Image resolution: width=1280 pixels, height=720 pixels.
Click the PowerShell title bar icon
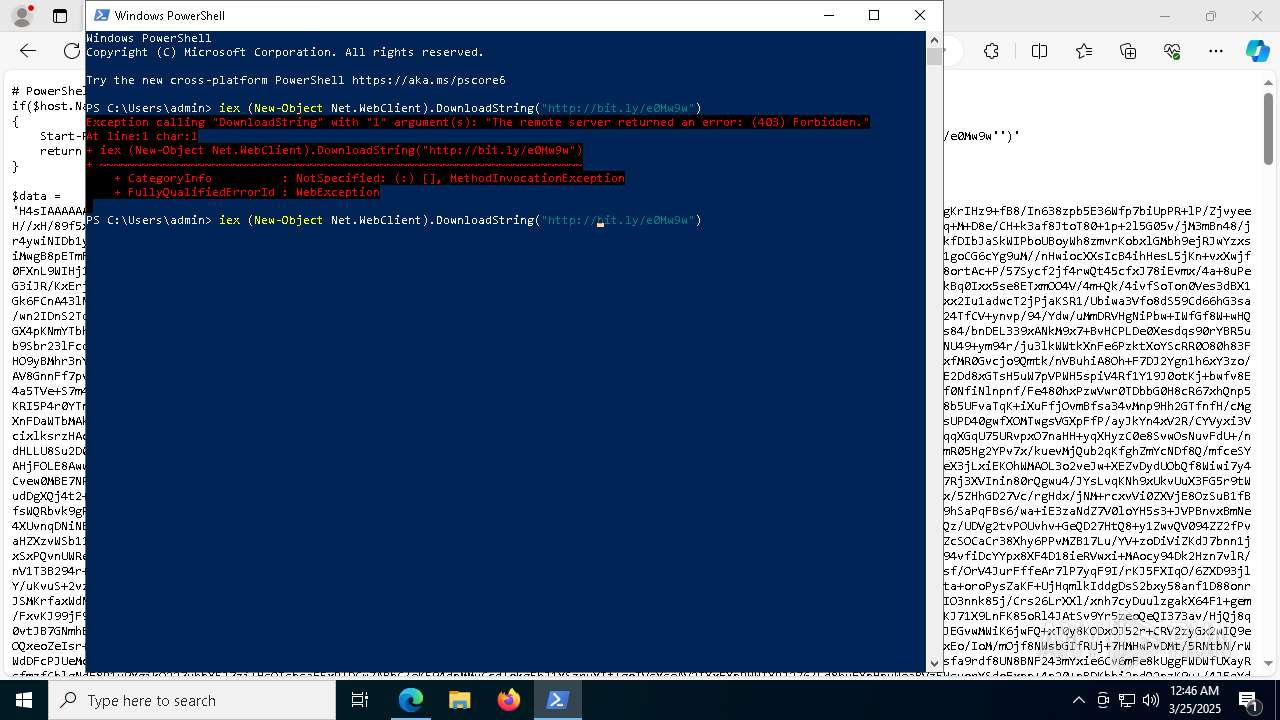101,15
